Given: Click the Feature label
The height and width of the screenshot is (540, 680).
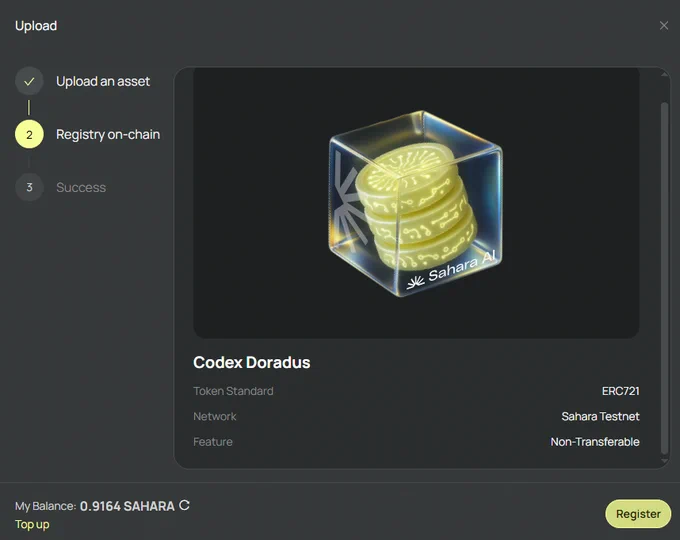Looking at the screenshot, I should [x=213, y=442].
